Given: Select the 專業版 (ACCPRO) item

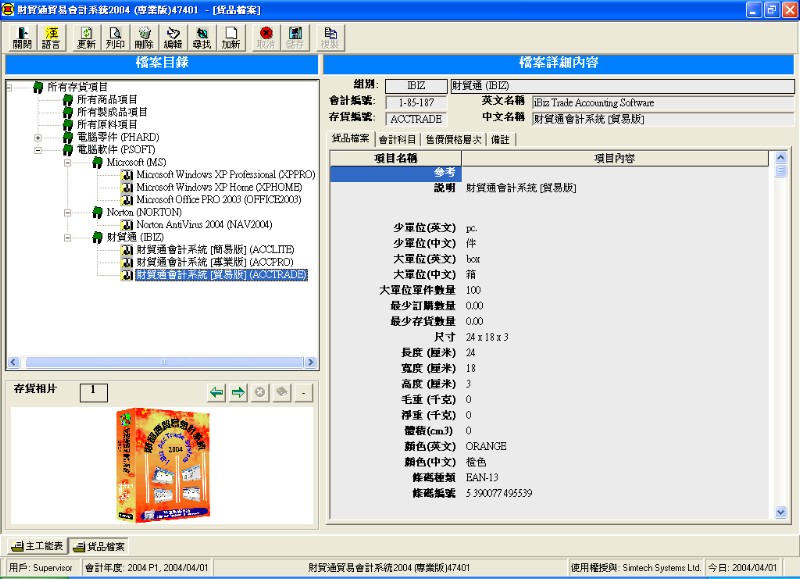Looking at the screenshot, I should 215,262.
